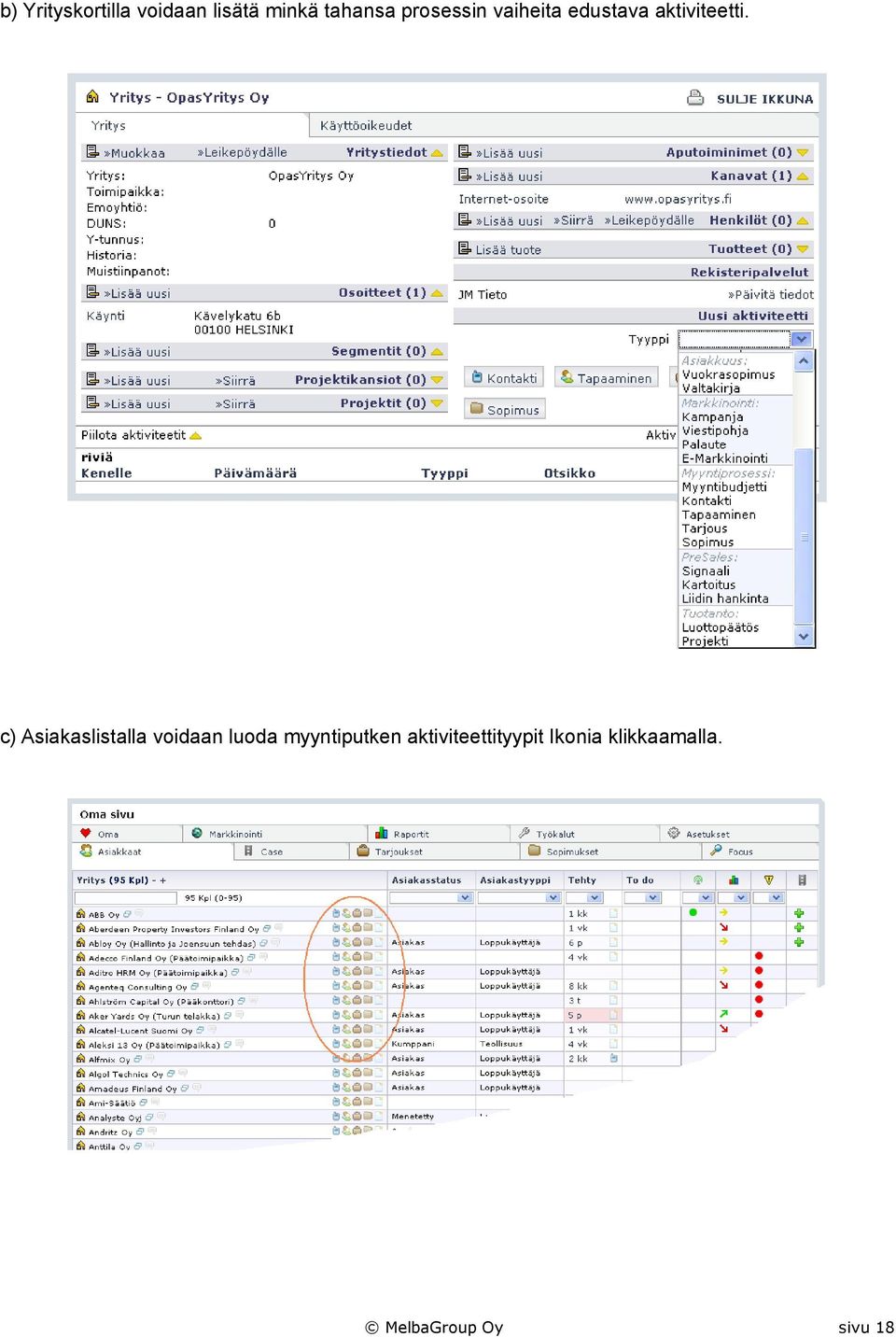Click the Adecco Finland Oy company name
The image size is (896, 1337).
coord(165,958)
